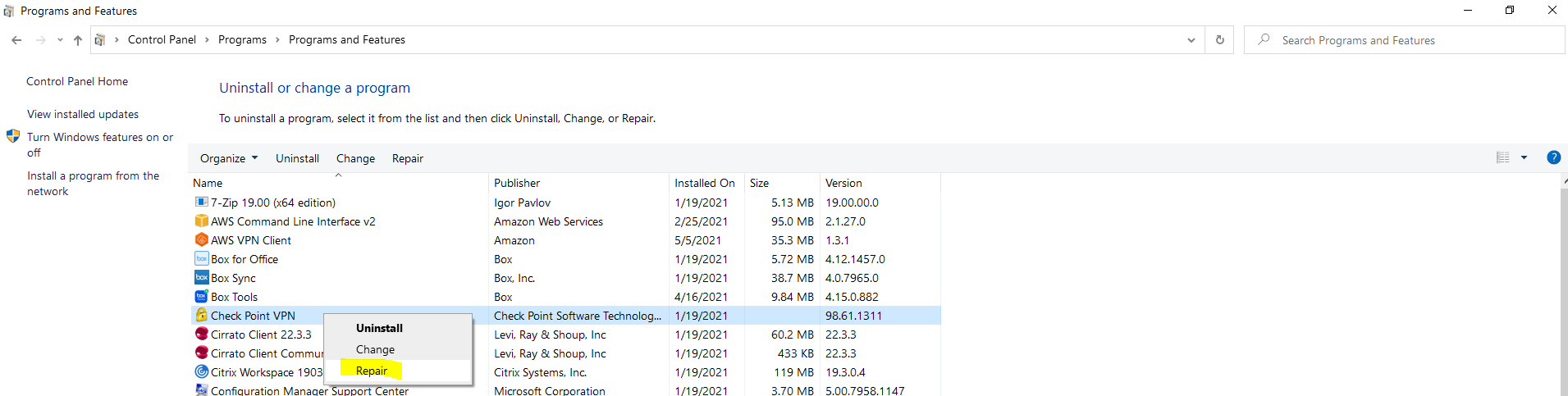Open the Organize dropdown menu
1568x396 pixels.
[229, 158]
